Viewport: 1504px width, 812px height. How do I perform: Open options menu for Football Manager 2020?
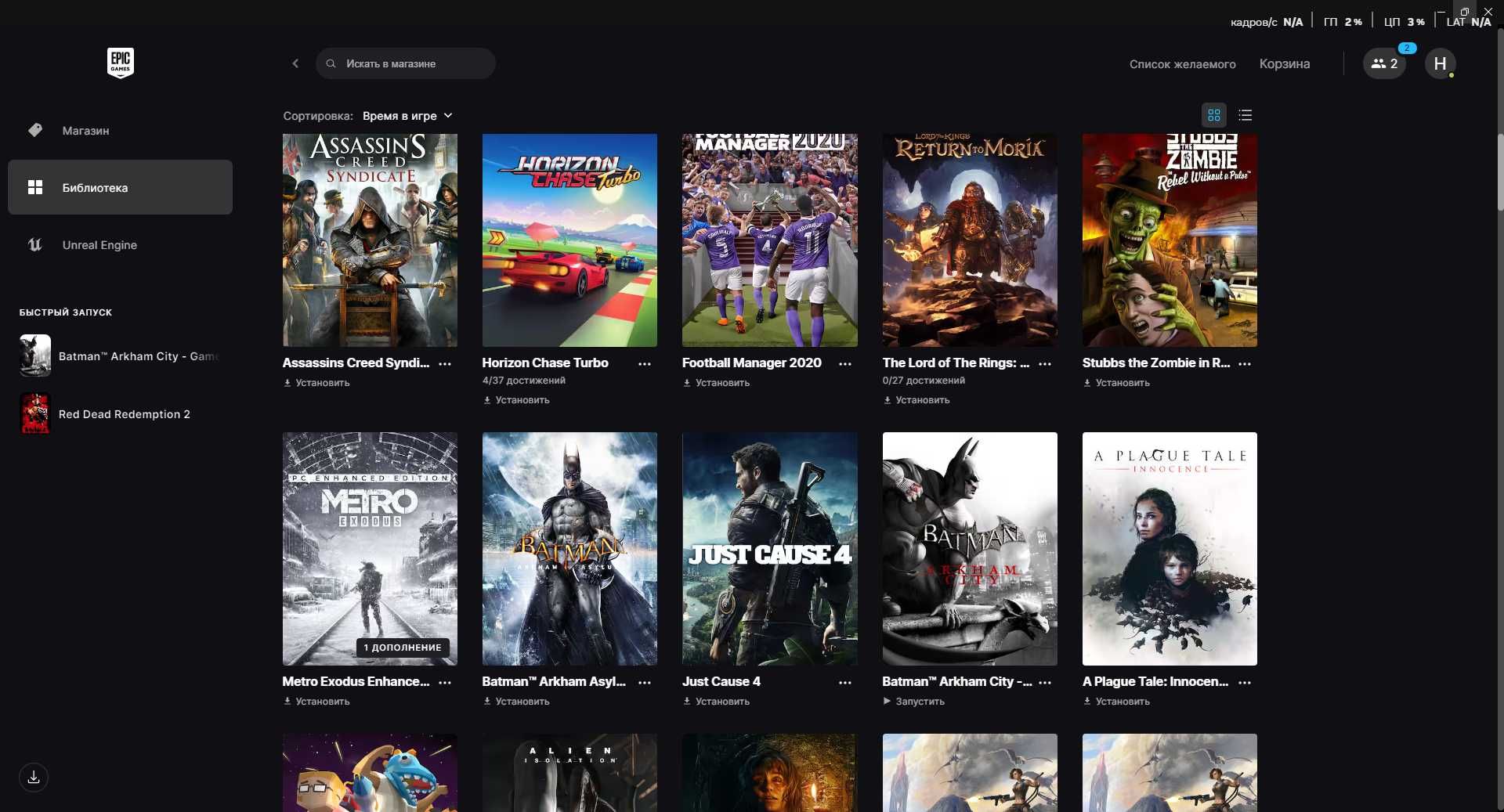point(845,364)
